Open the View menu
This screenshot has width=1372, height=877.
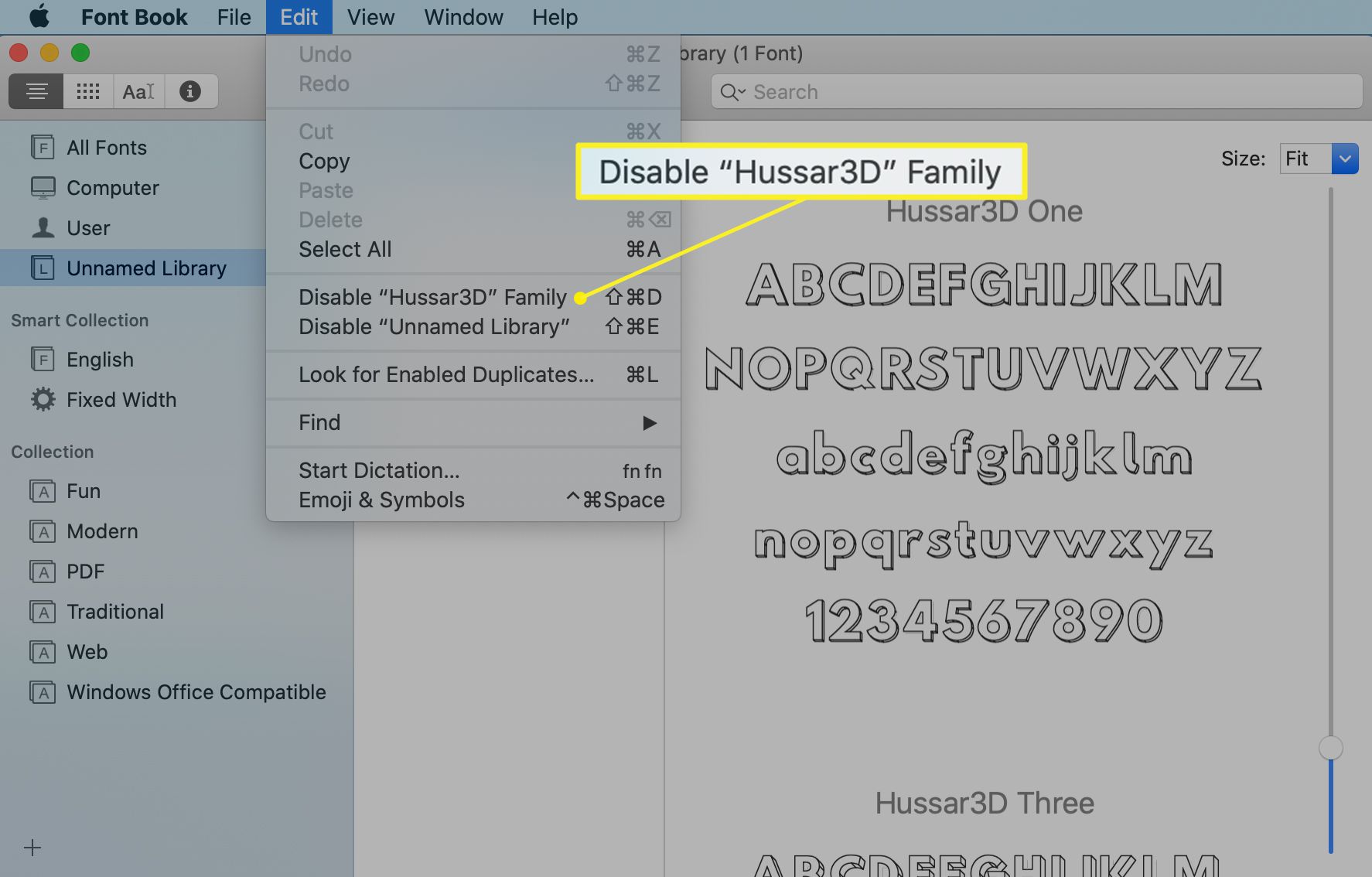tap(370, 17)
